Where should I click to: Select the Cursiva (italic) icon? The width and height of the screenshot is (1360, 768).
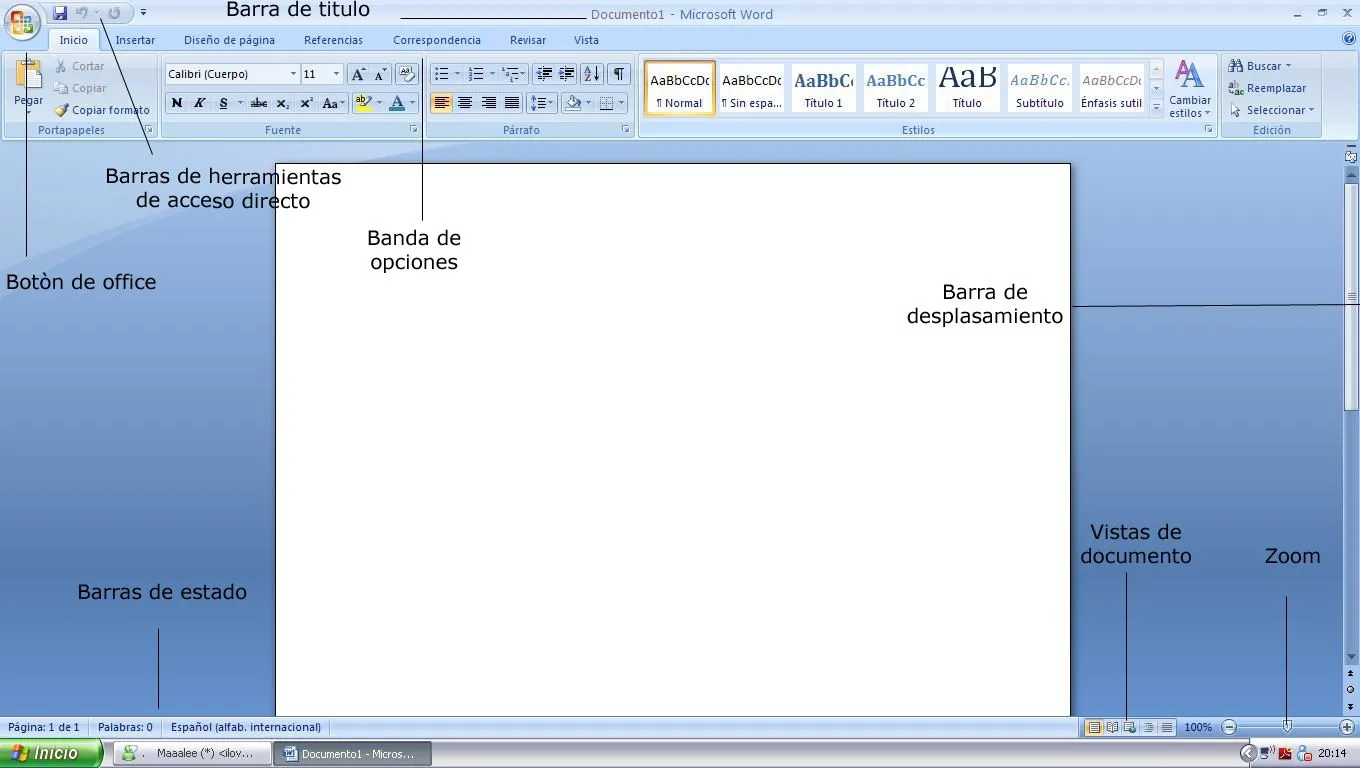point(200,102)
